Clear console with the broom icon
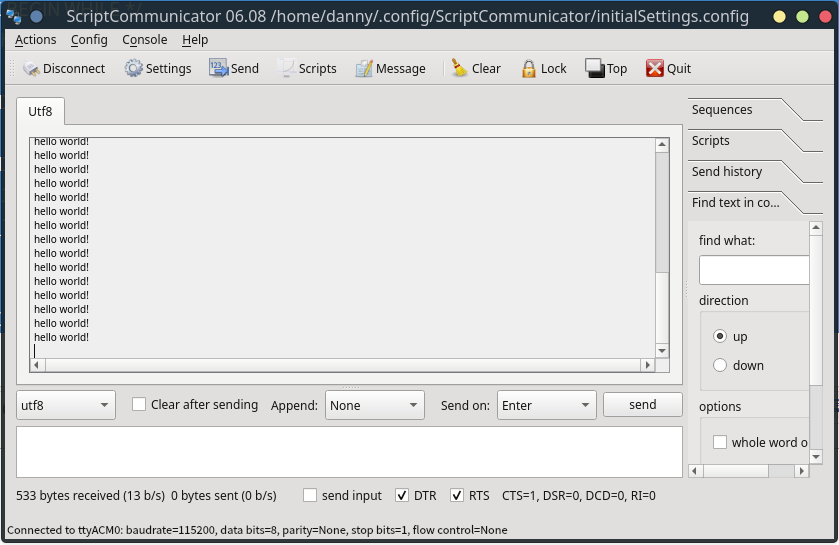This screenshot has width=839, height=545. coord(459,68)
